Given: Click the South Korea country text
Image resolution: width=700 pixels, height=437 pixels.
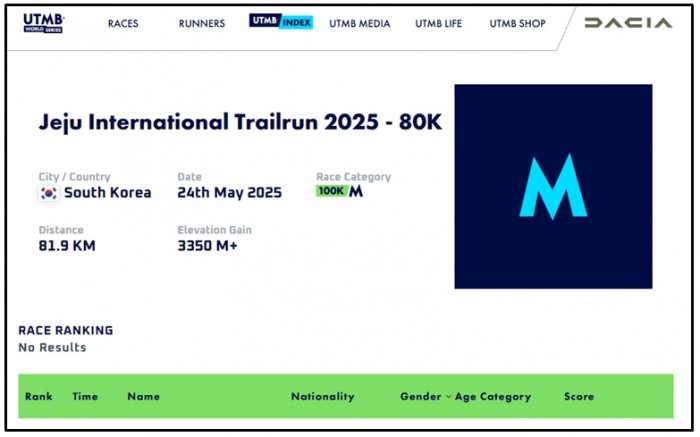Looking at the screenshot, I should (108, 192).
